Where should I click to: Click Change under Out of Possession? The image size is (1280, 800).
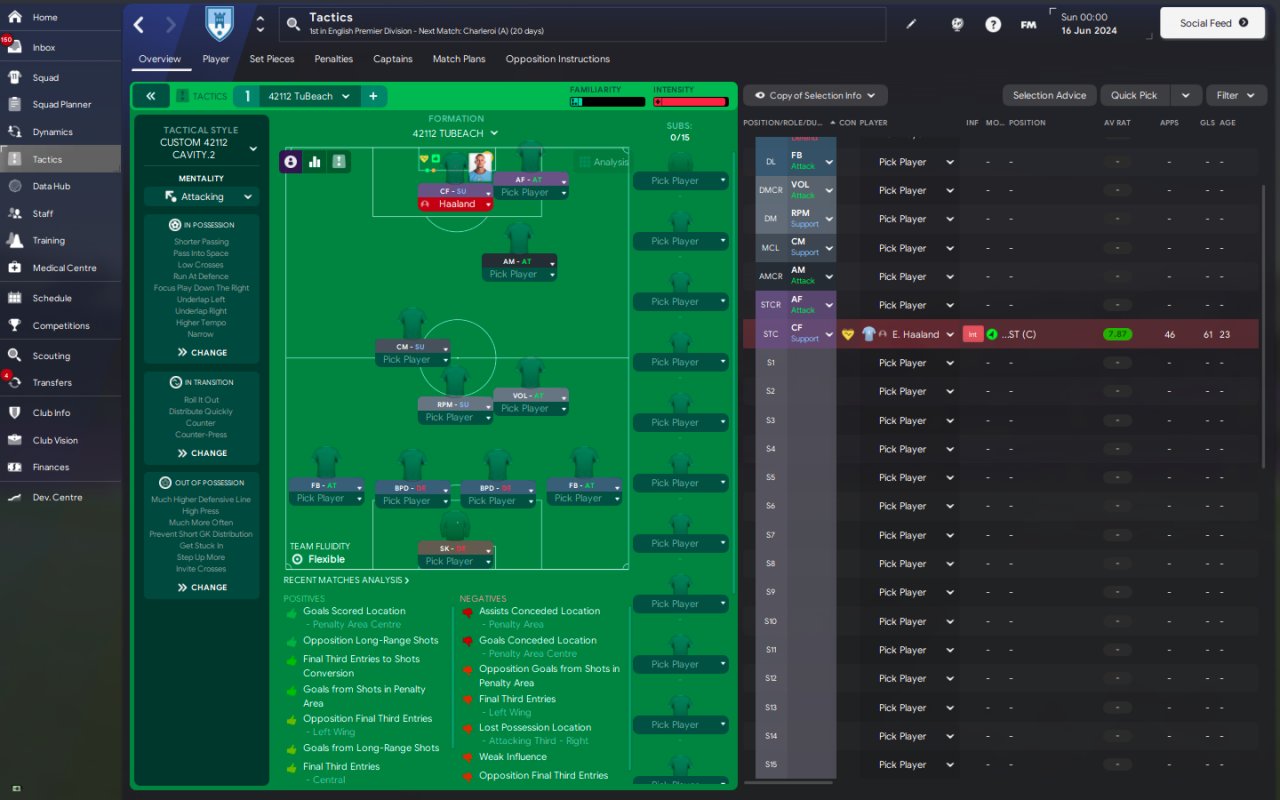[202, 587]
